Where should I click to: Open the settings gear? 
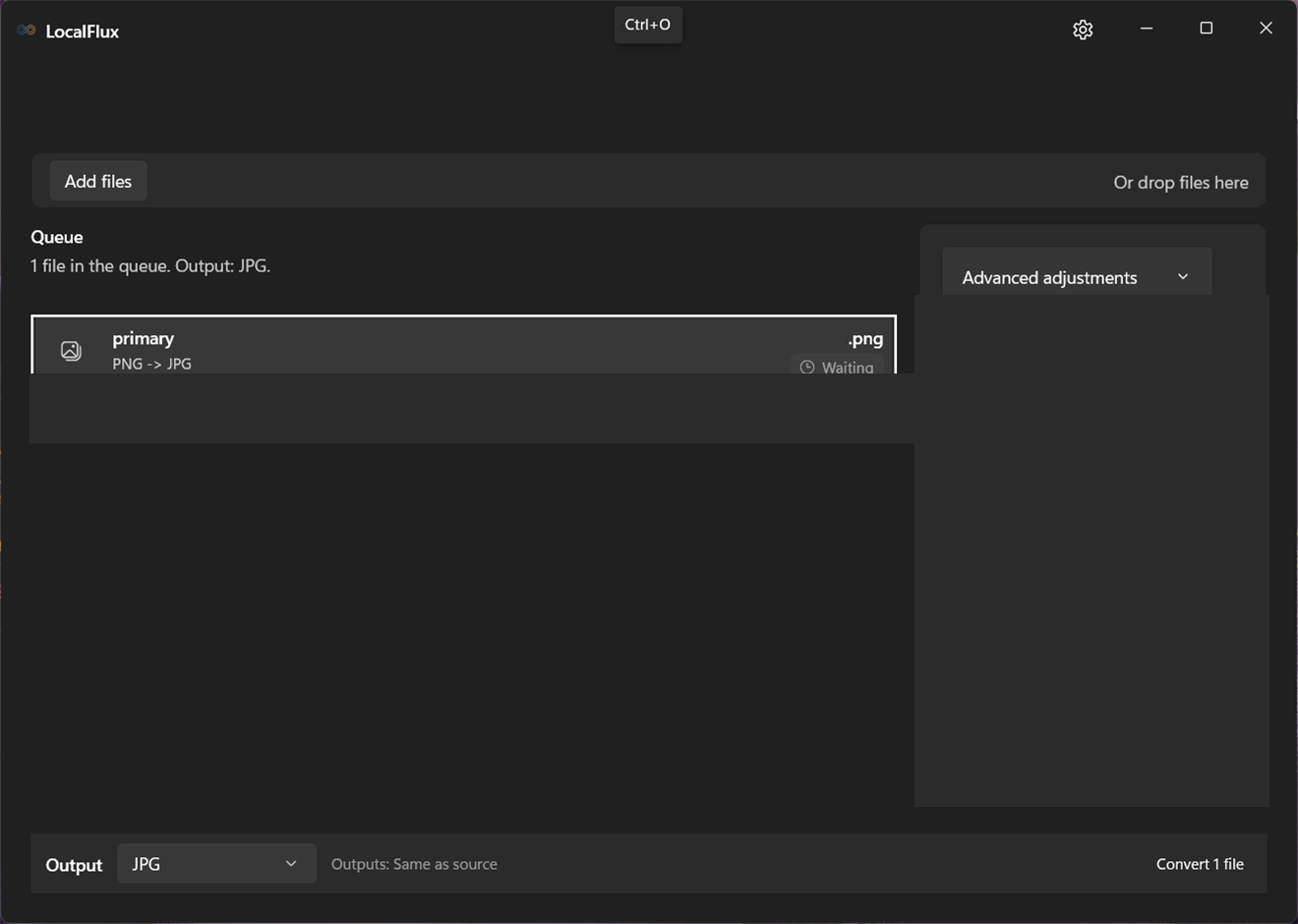tap(1083, 29)
